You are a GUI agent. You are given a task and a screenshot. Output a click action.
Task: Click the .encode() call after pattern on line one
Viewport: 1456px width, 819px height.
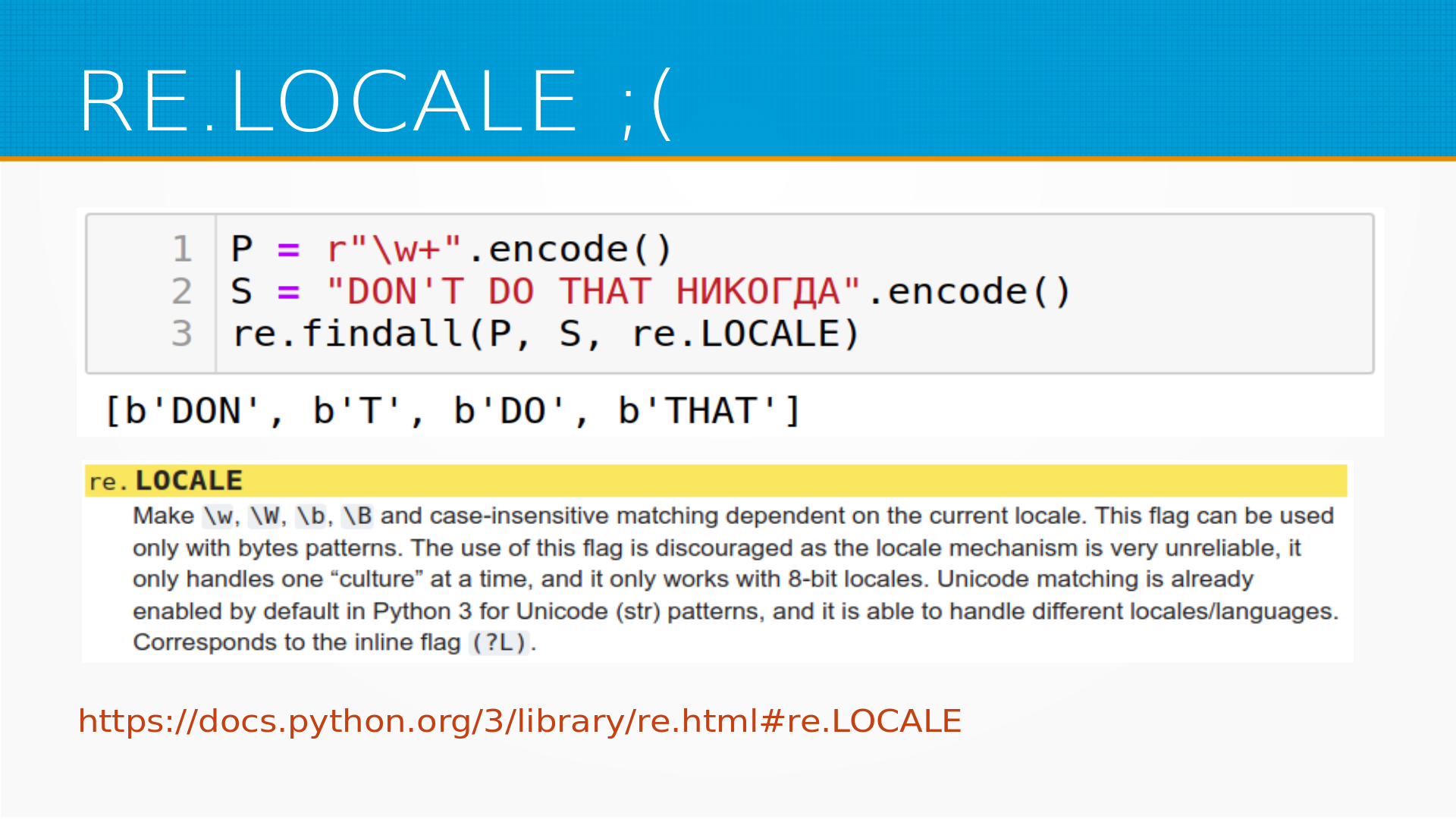(x=570, y=249)
